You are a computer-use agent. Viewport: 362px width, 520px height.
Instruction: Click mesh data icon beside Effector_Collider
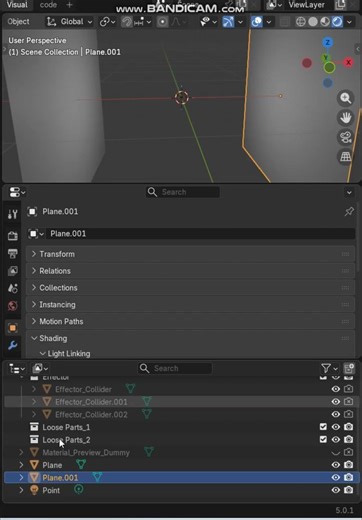point(130,389)
